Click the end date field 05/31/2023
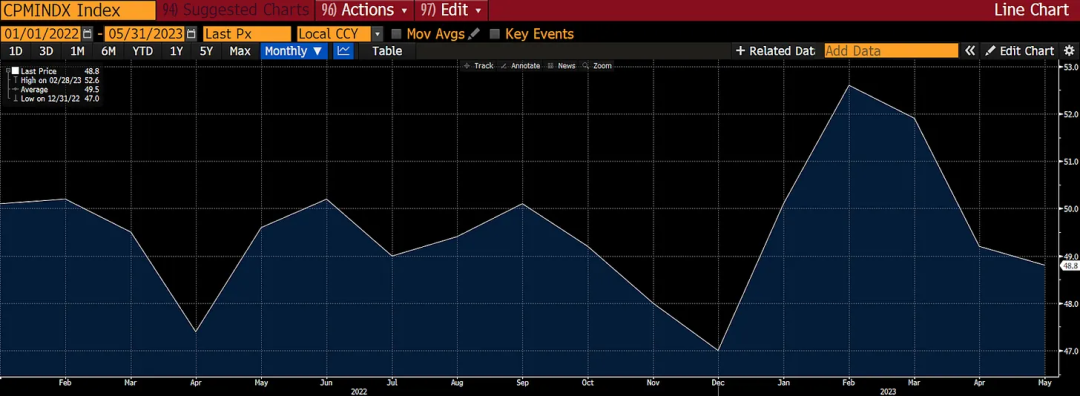This screenshot has width=1080, height=396. point(145,34)
